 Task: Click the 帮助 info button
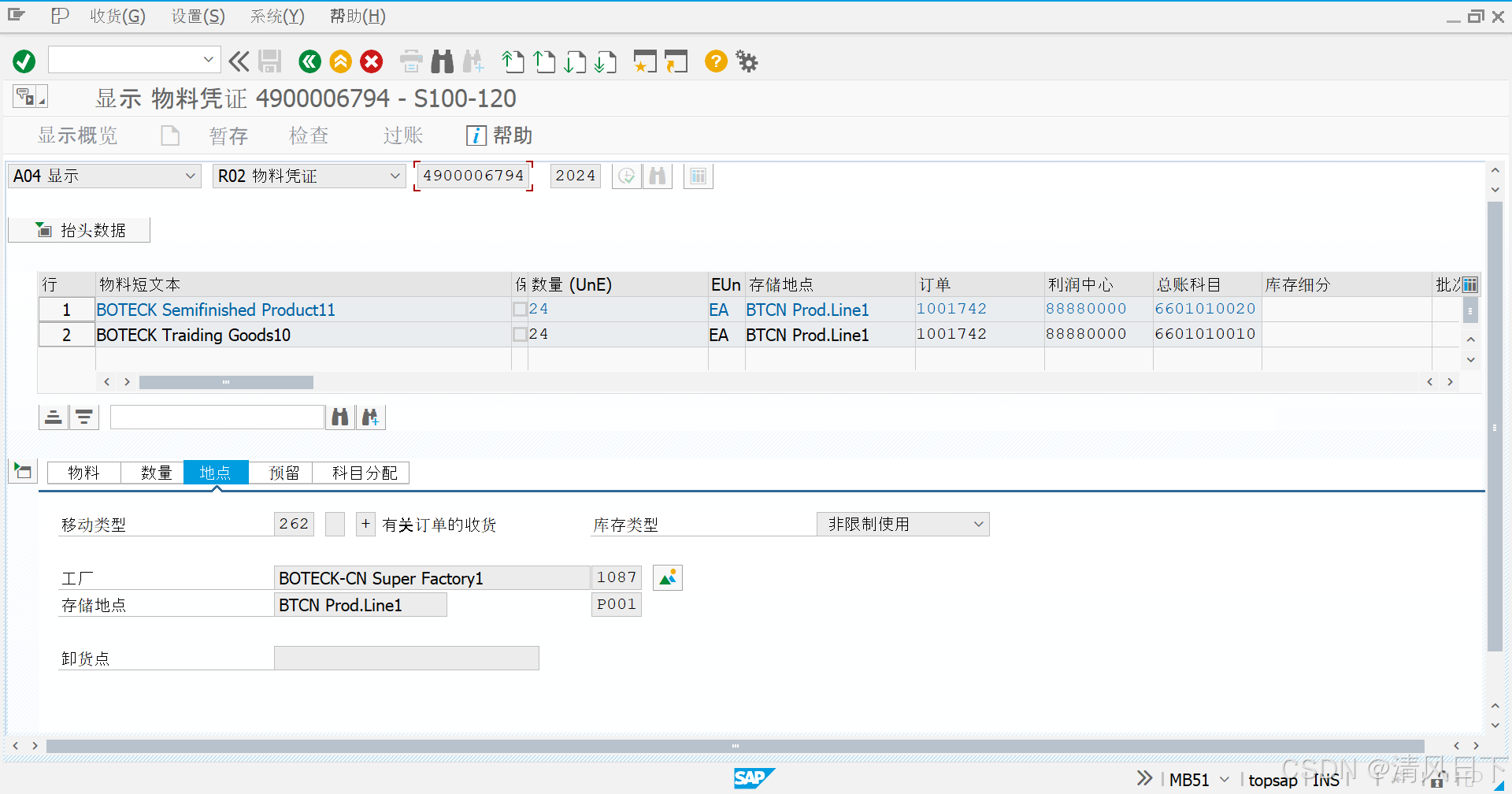tap(499, 135)
